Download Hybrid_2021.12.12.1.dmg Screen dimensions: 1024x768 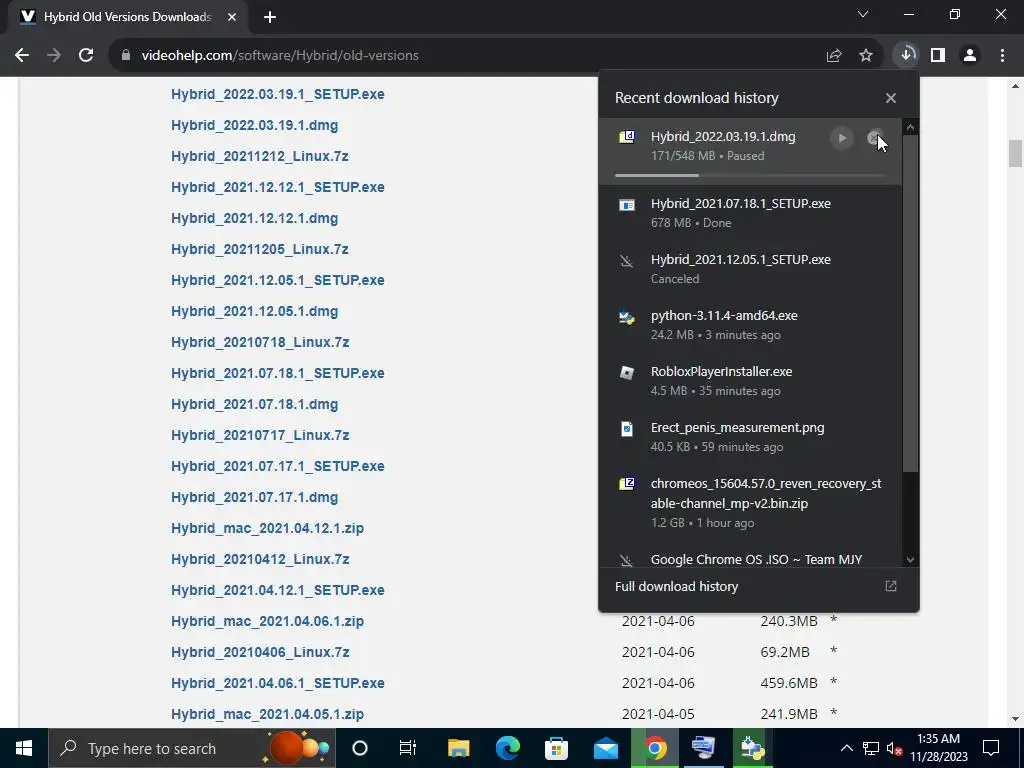pyautogui.click(x=255, y=218)
